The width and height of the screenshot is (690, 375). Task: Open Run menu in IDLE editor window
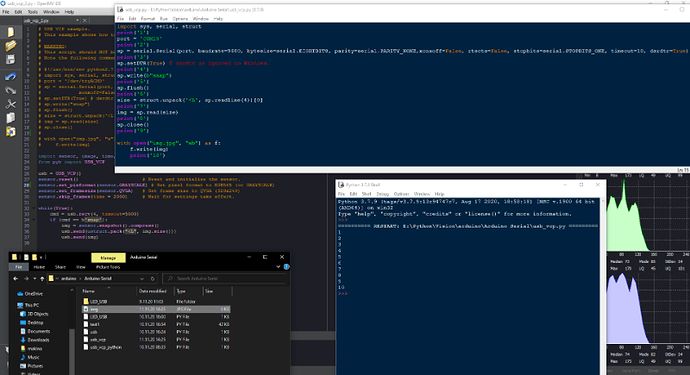click(x=164, y=19)
